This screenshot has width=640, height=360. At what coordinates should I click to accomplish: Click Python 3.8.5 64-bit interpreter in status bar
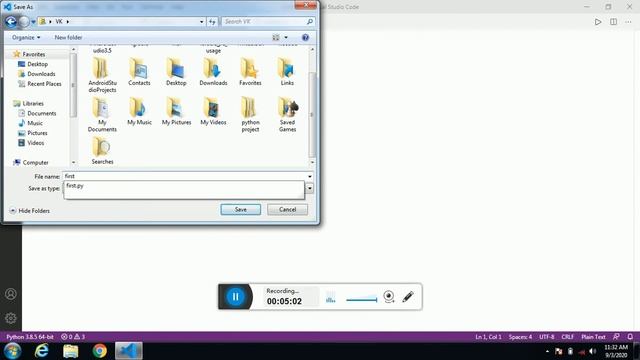tap(30, 337)
